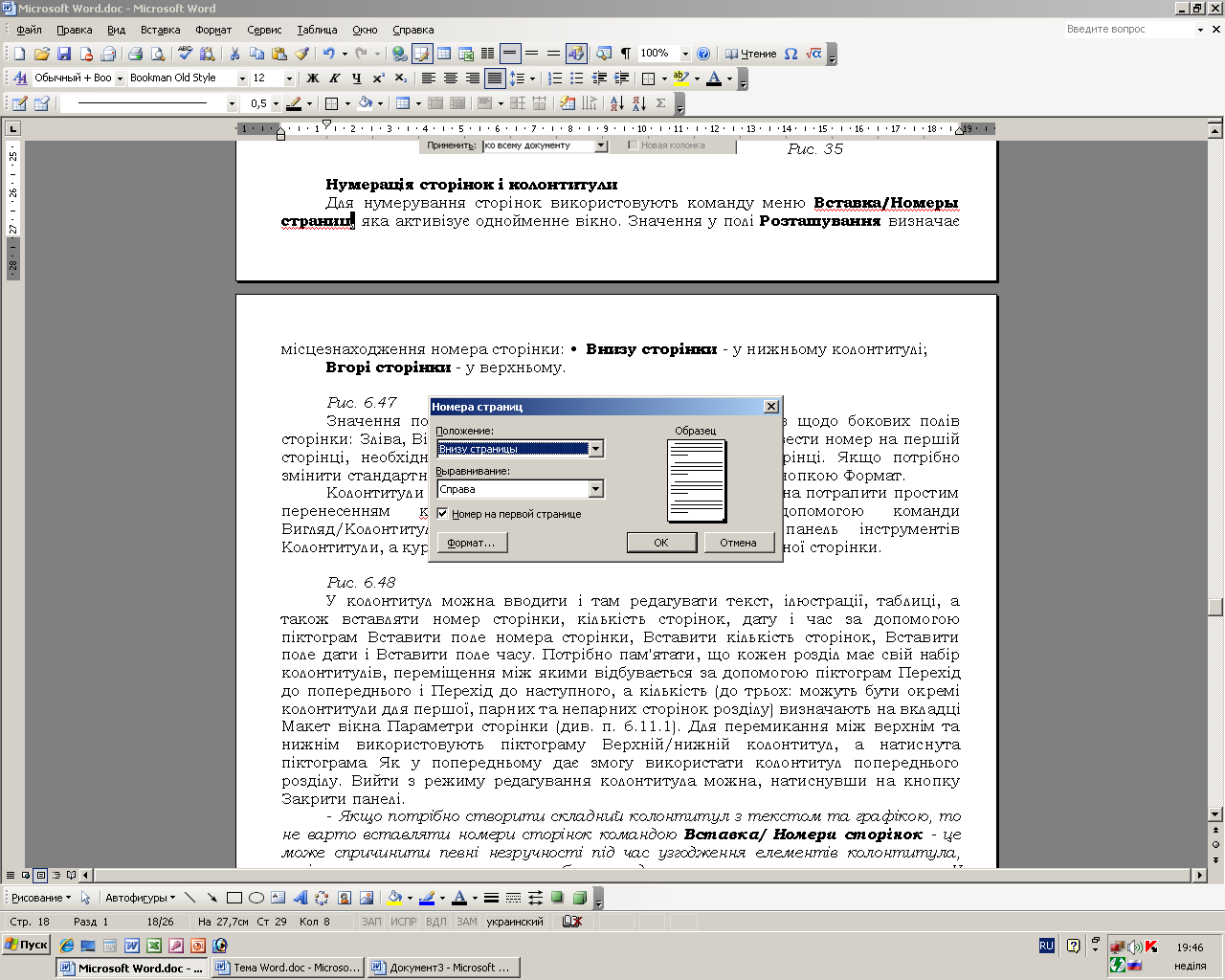Click the Save diskette icon

[64, 54]
